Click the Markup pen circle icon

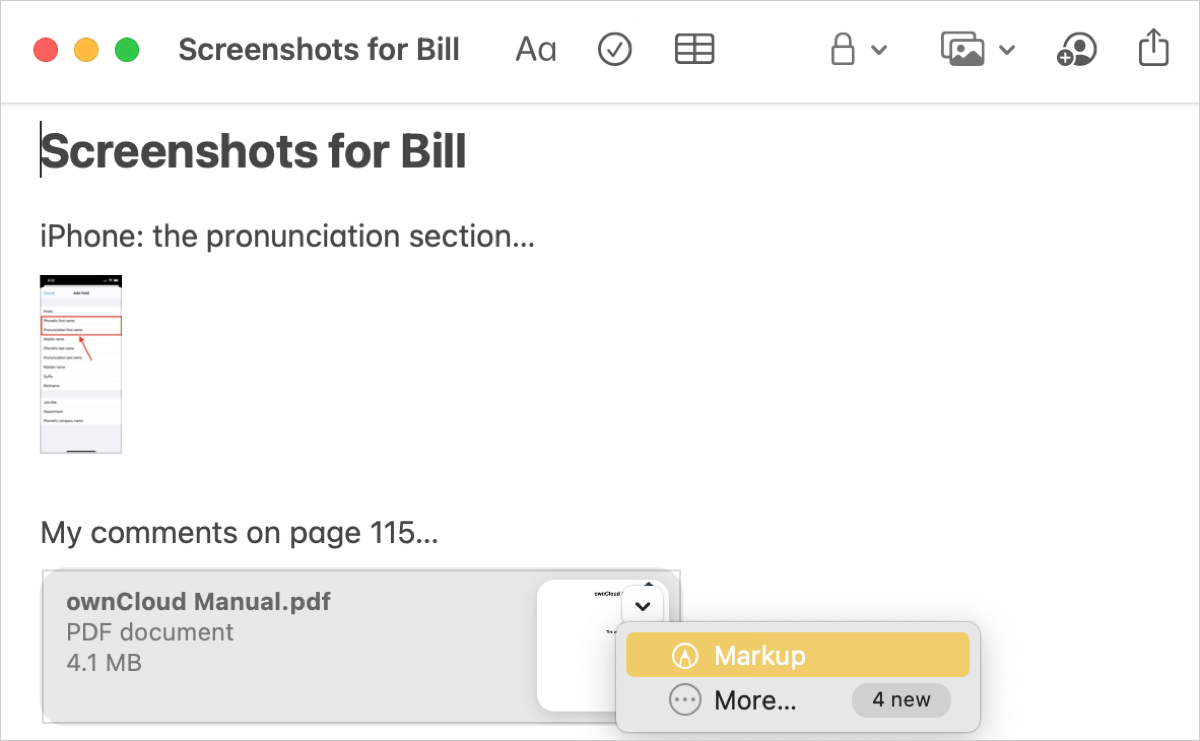(685, 656)
